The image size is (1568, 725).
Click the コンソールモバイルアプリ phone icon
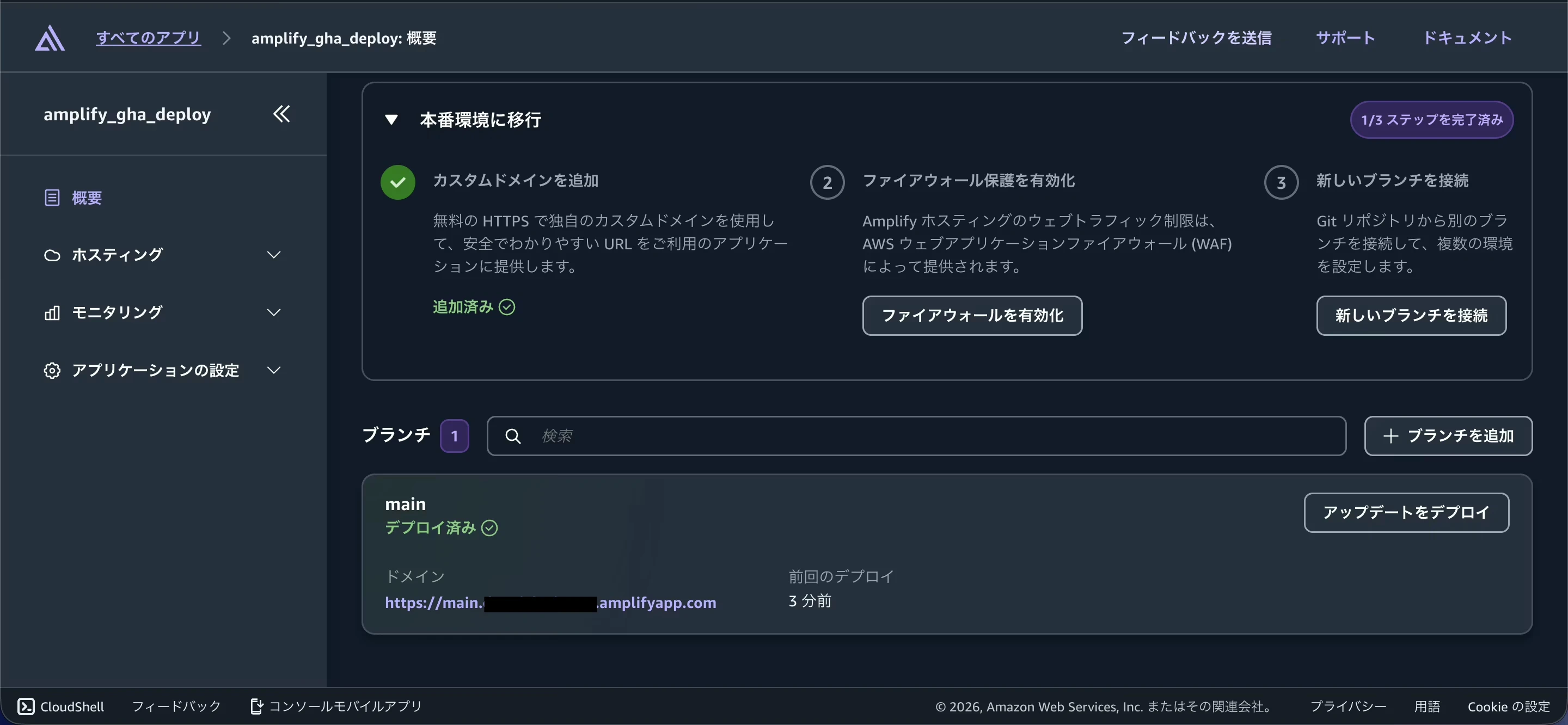pyautogui.click(x=256, y=706)
